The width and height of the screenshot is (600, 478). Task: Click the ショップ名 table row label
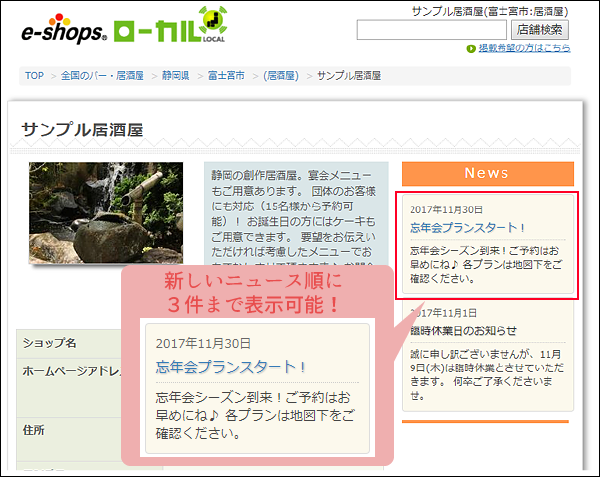pyautogui.click(x=50, y=343)
